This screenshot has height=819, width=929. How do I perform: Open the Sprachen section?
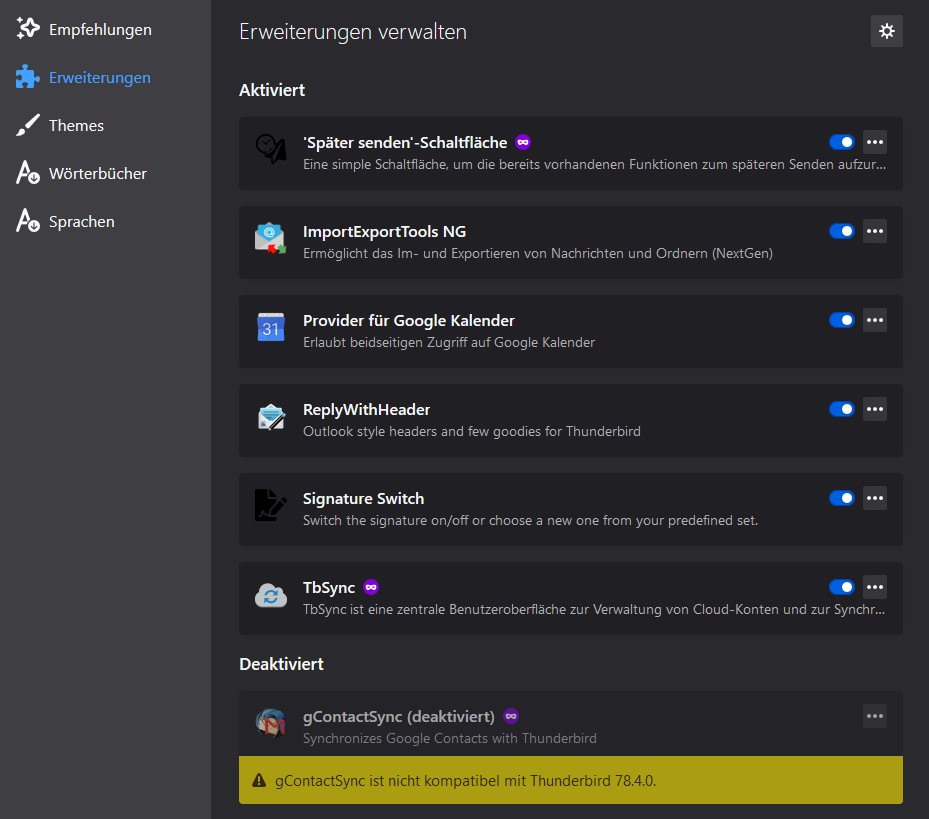82,222
